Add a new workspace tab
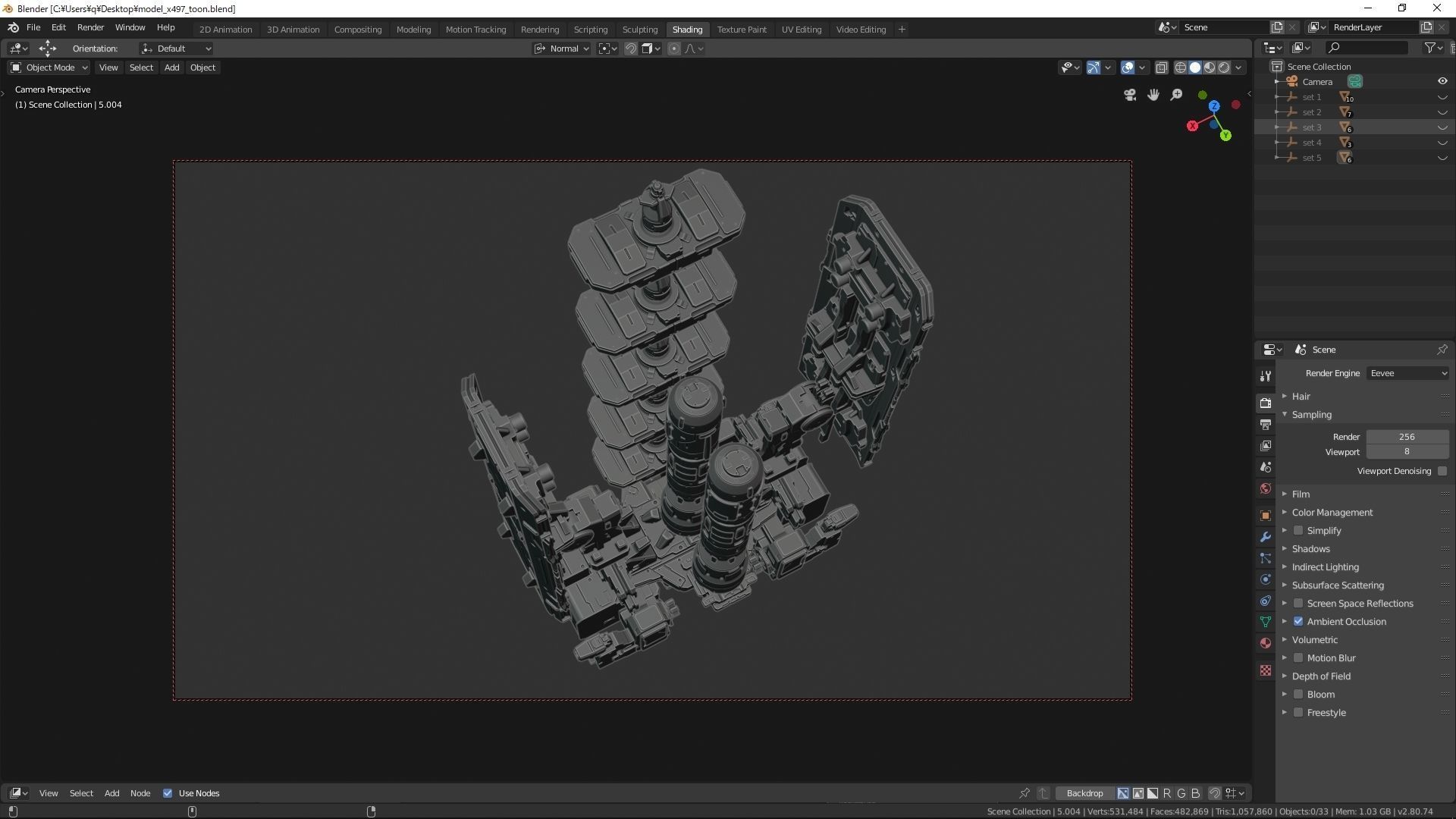The image size is (1456, 819). (902, 29)
